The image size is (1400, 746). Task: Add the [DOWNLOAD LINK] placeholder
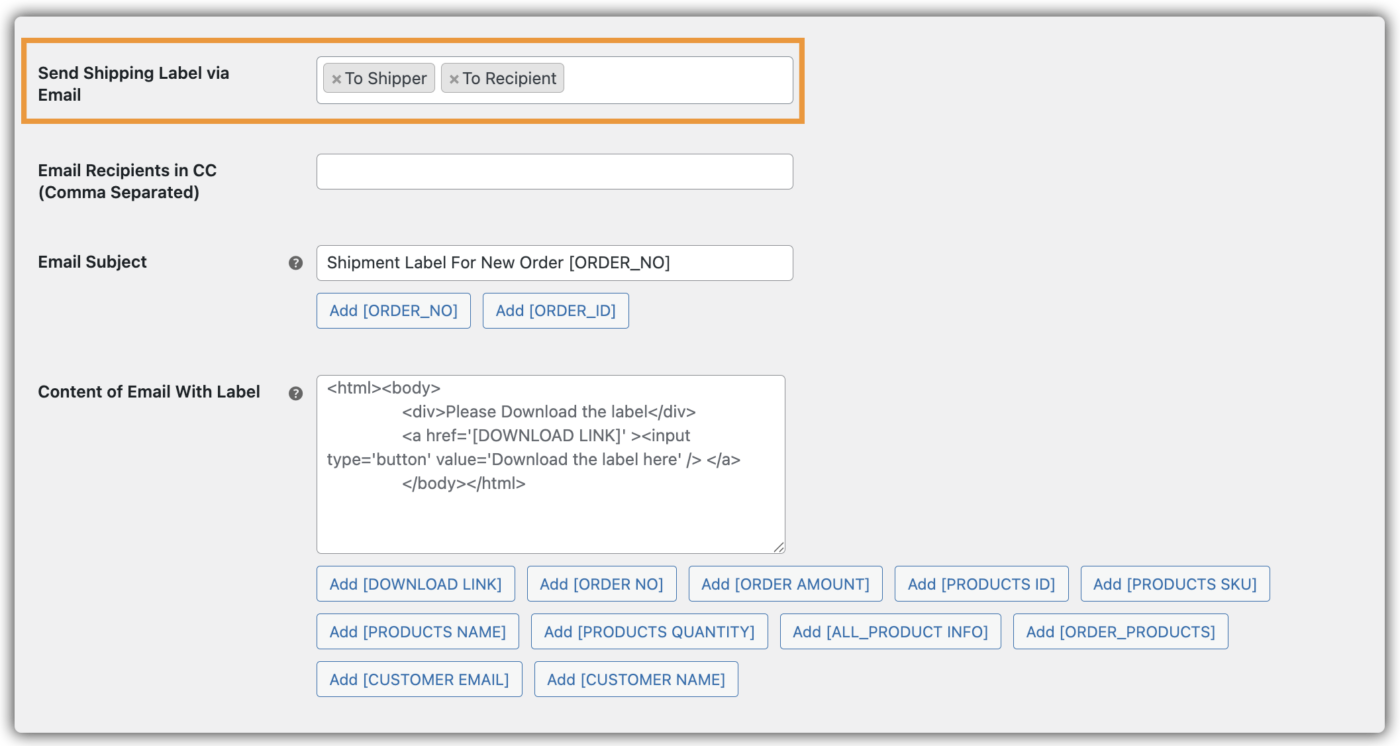point(416,584)
